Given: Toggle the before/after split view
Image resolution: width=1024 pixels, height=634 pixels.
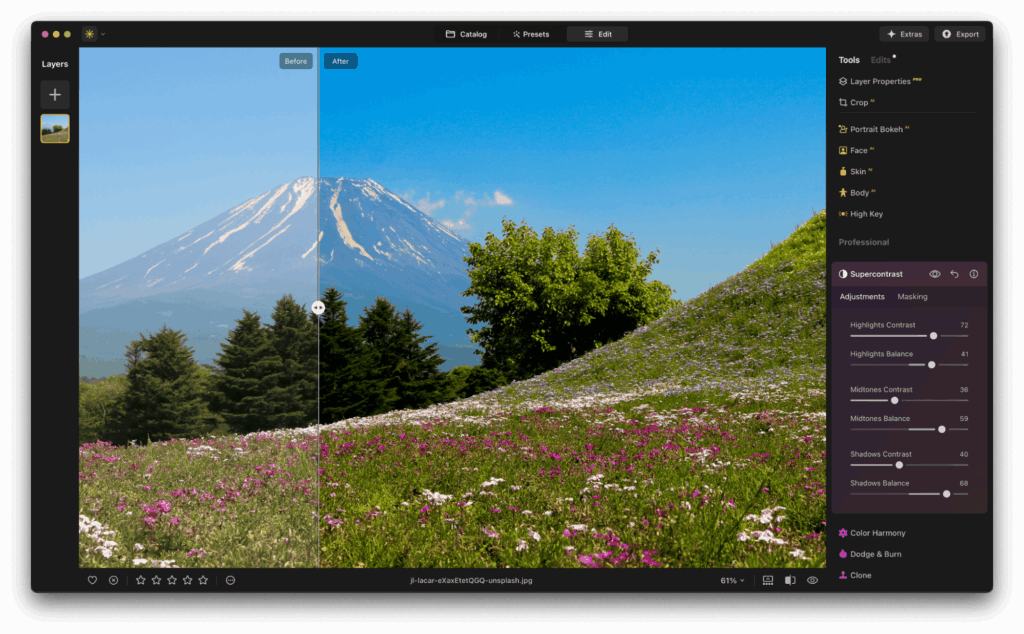Looking at the screenshot, I should coord(790,580).
